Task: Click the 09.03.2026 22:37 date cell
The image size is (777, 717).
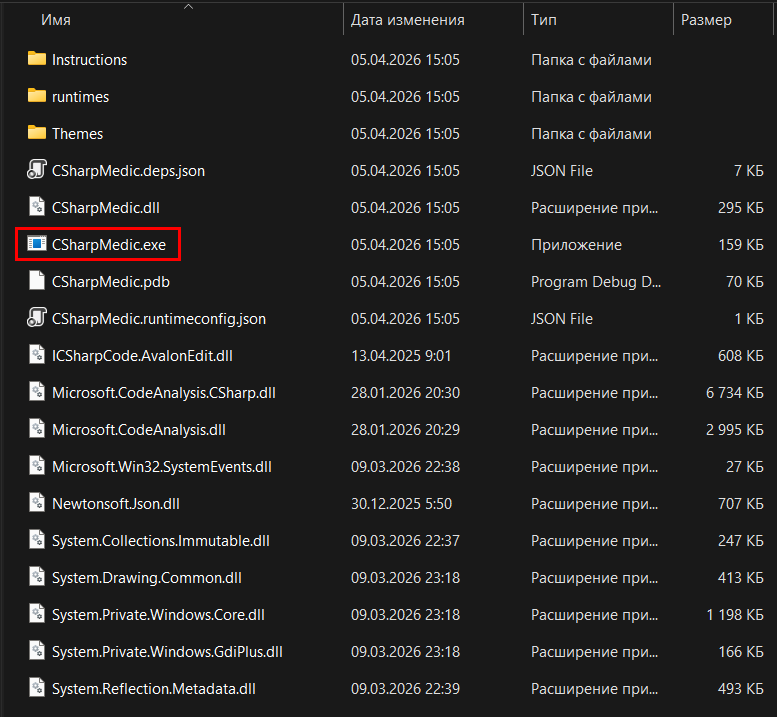Action: (405, 541)
